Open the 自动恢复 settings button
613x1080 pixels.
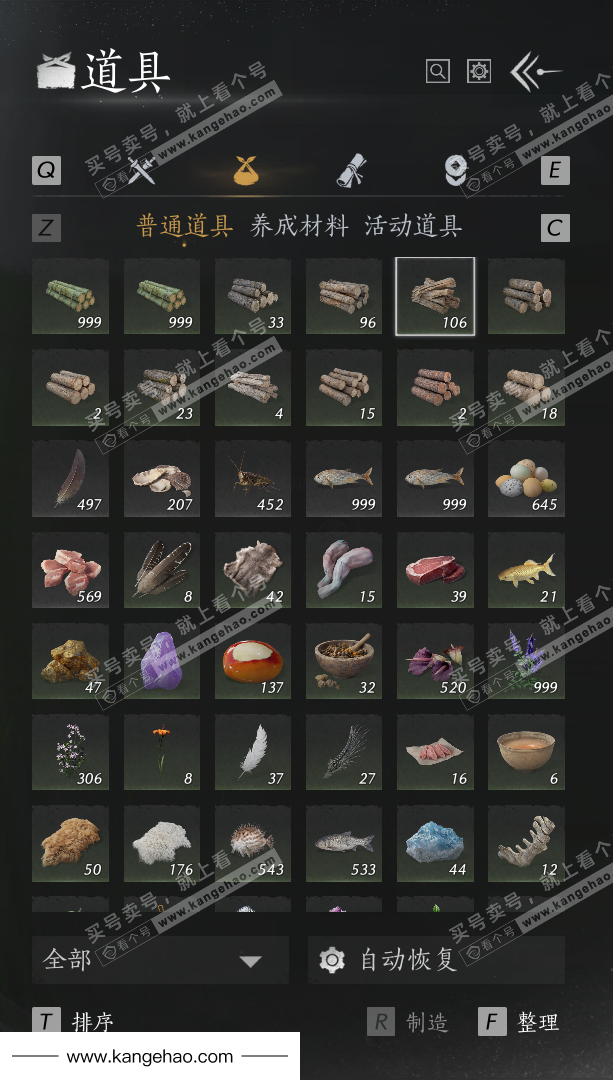(x=436, y=959)
